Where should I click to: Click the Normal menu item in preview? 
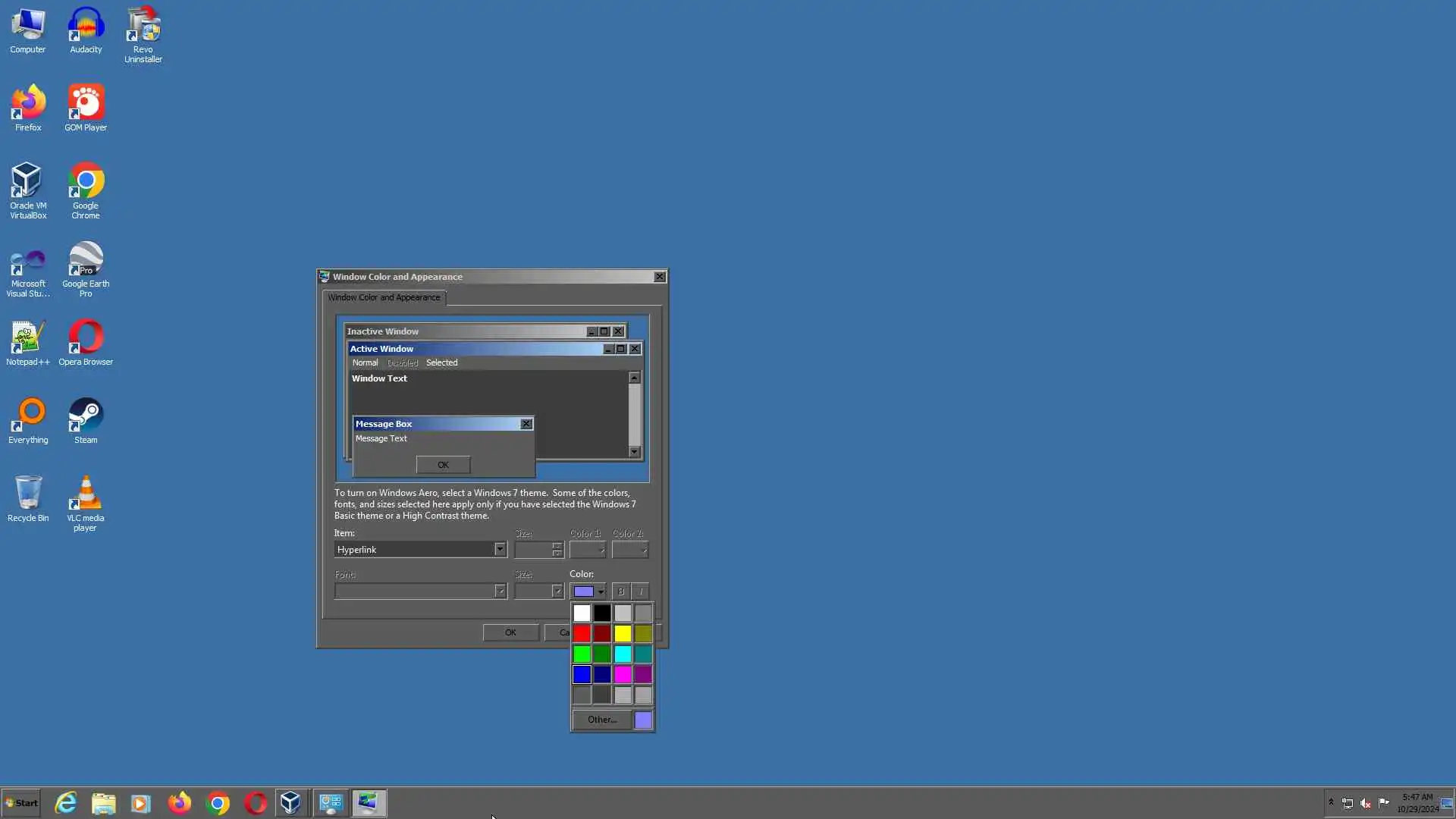365,362
